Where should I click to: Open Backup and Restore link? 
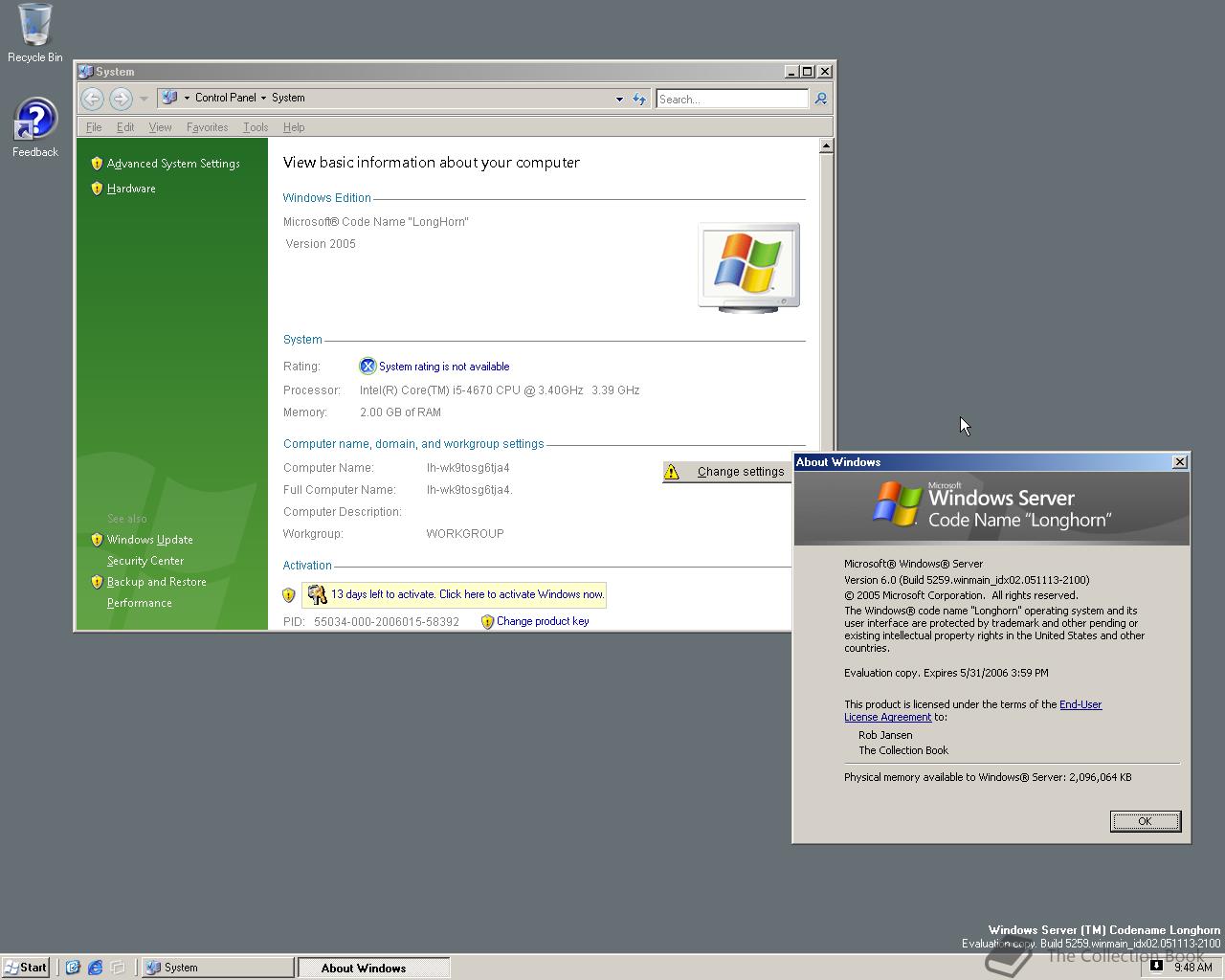157,582
